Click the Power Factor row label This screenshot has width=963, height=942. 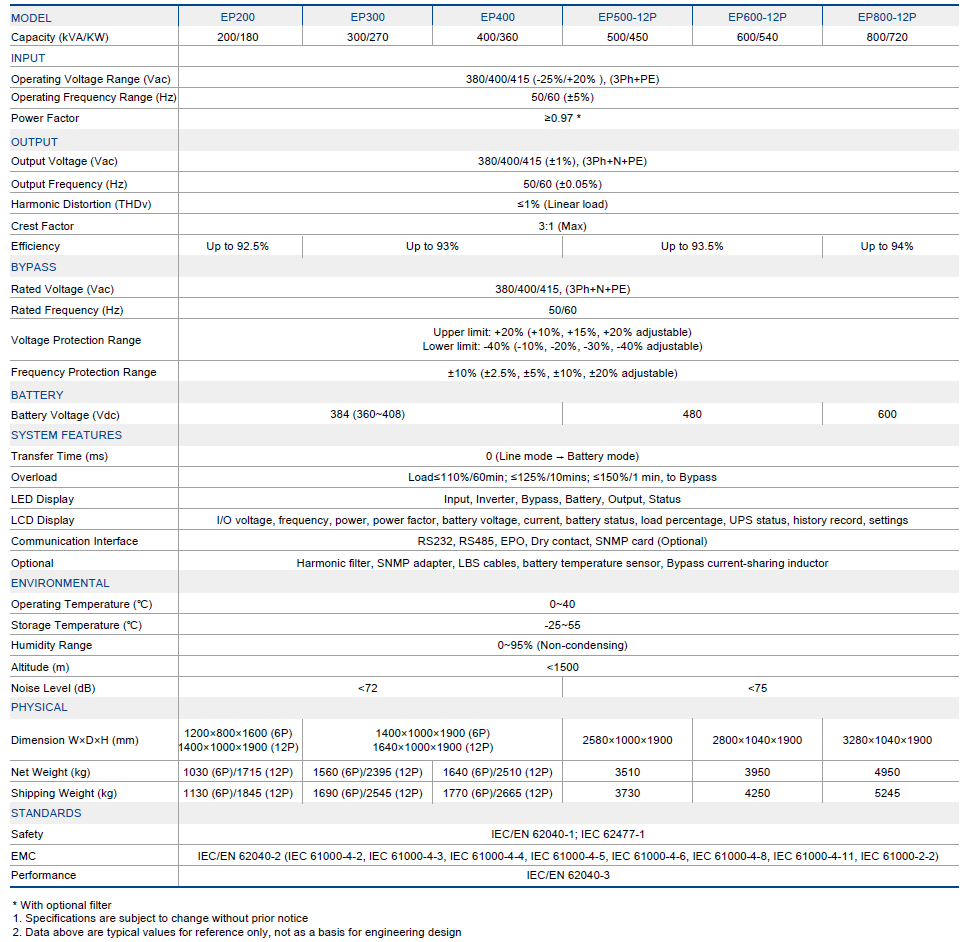point(45,118)
